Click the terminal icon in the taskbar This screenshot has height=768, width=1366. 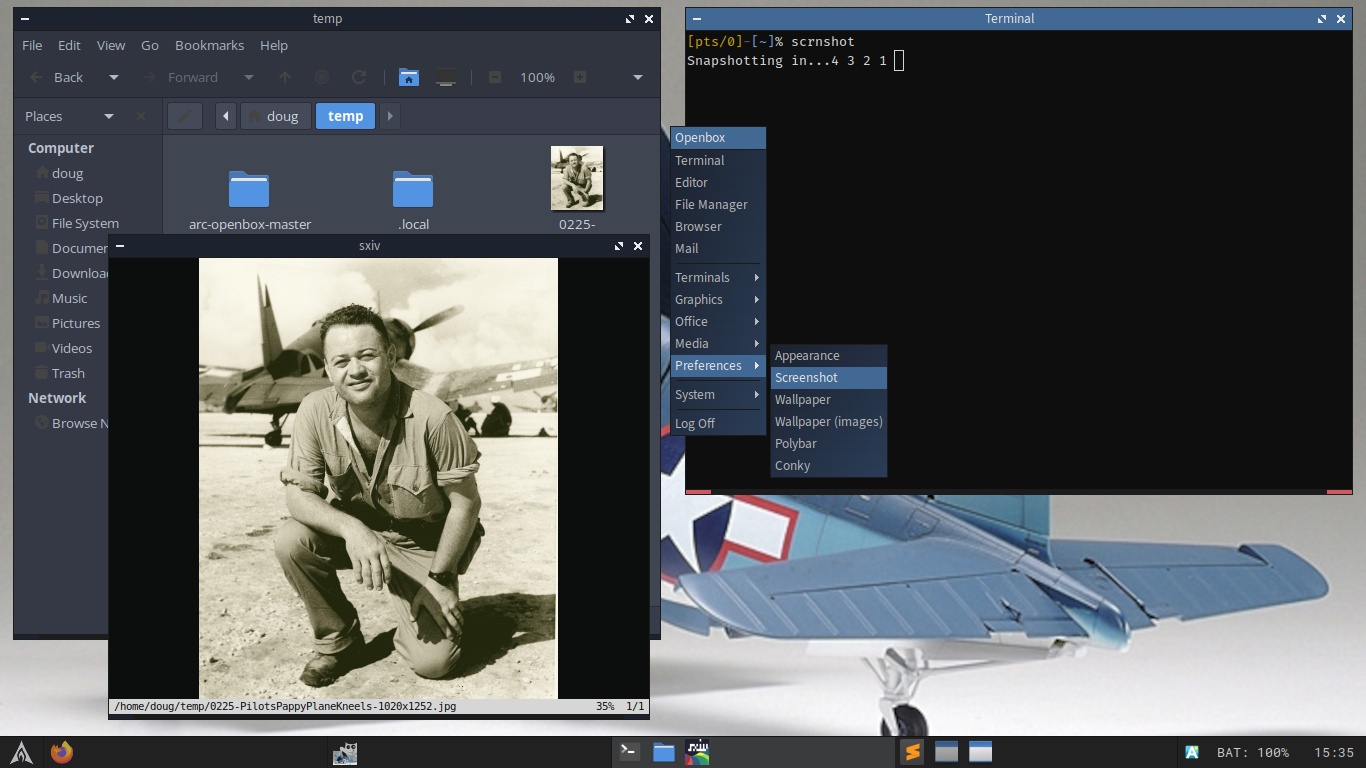click(629, 752)
